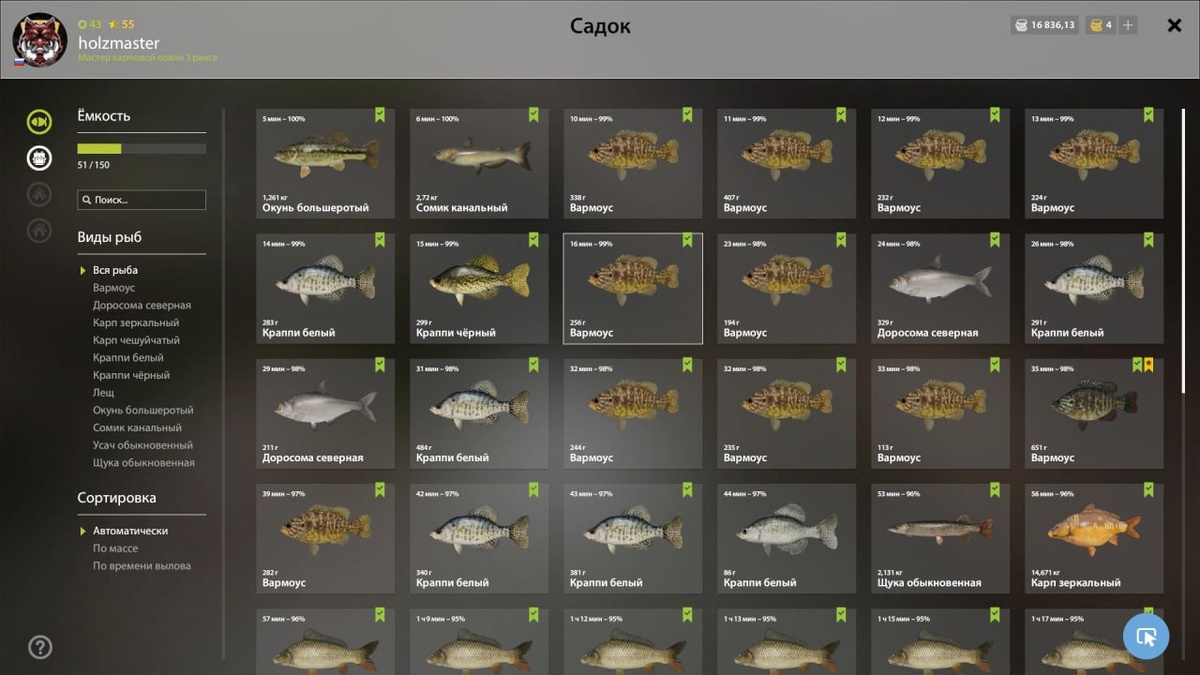Toggle green bookmark on Окунь большеротый card
1200x675 pixels.
tap(380, 115)
